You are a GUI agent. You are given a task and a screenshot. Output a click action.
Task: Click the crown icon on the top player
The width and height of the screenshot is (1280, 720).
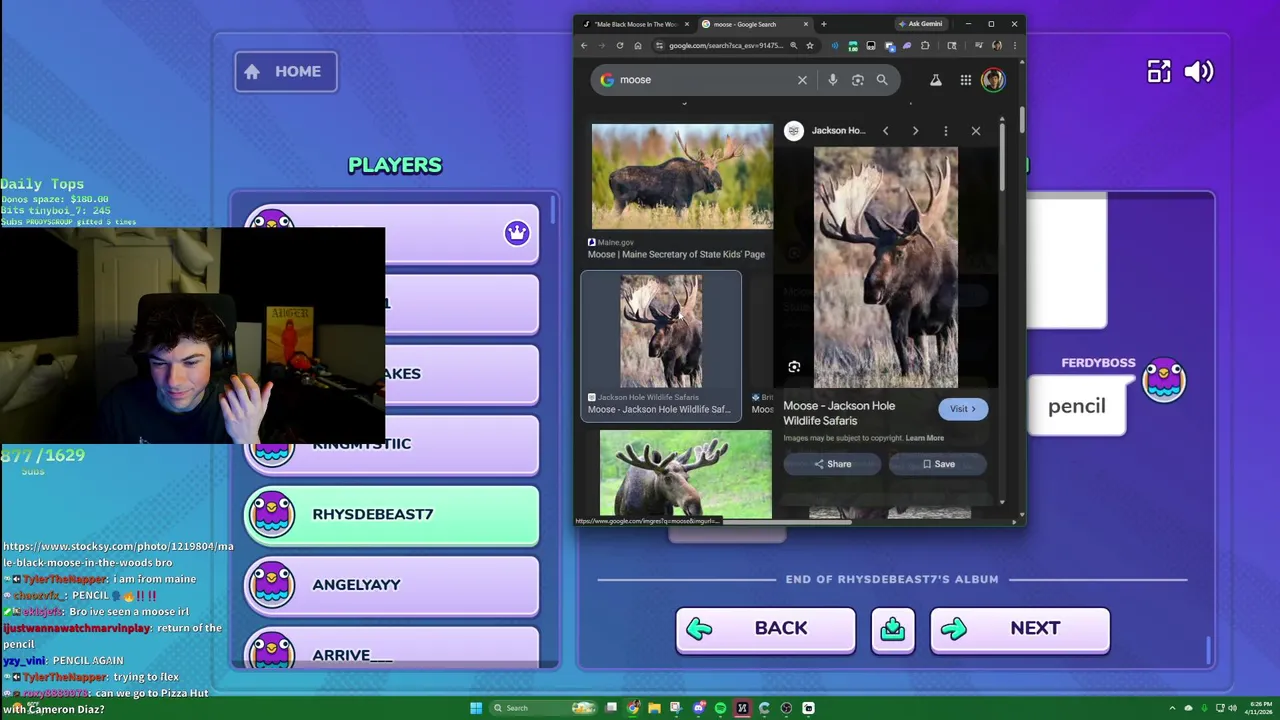[516, 233]
